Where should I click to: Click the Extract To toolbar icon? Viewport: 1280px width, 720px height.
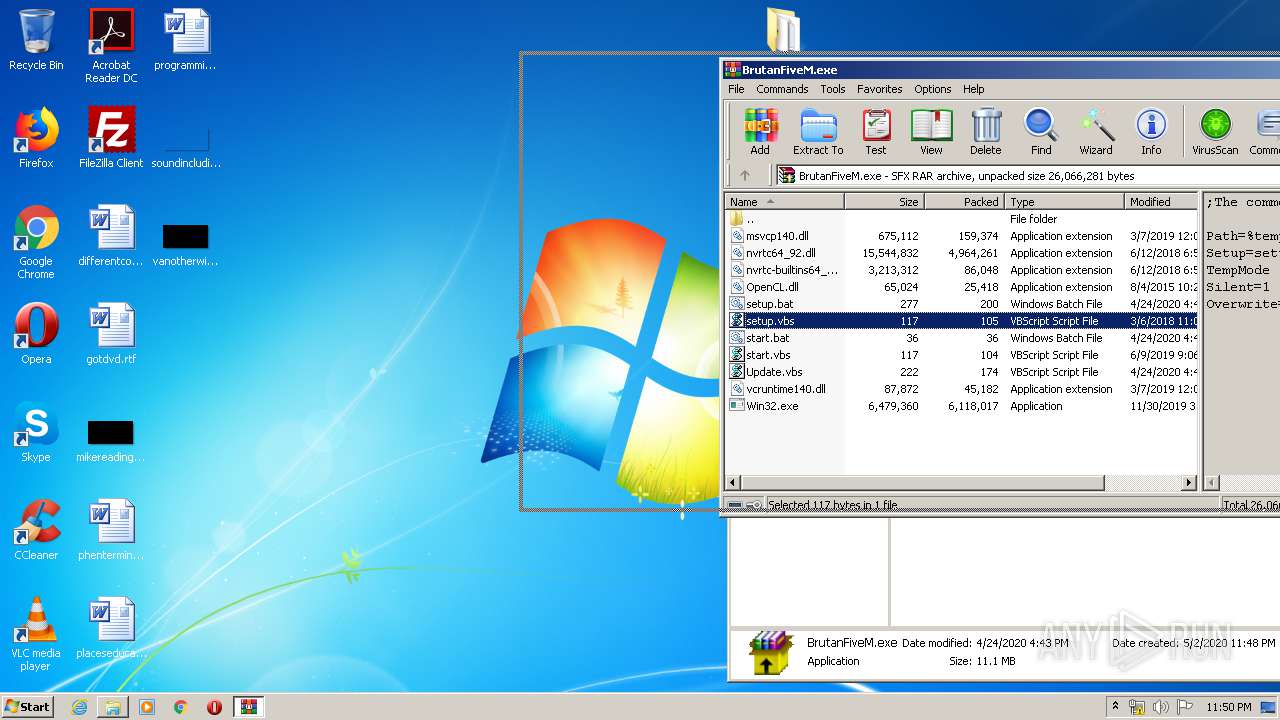coord(818,132)
